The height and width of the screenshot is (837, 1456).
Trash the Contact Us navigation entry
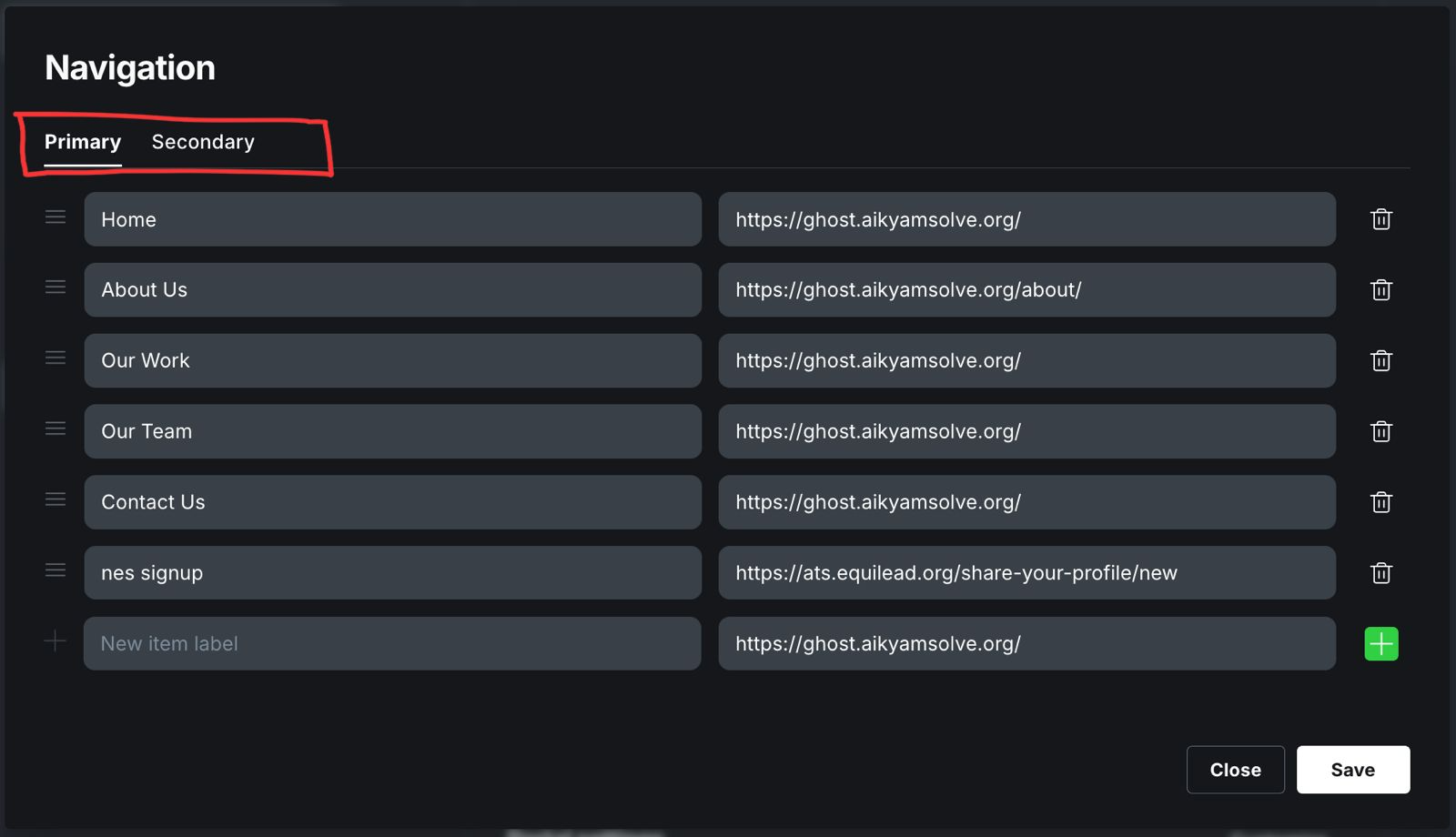click(1380, 502)
